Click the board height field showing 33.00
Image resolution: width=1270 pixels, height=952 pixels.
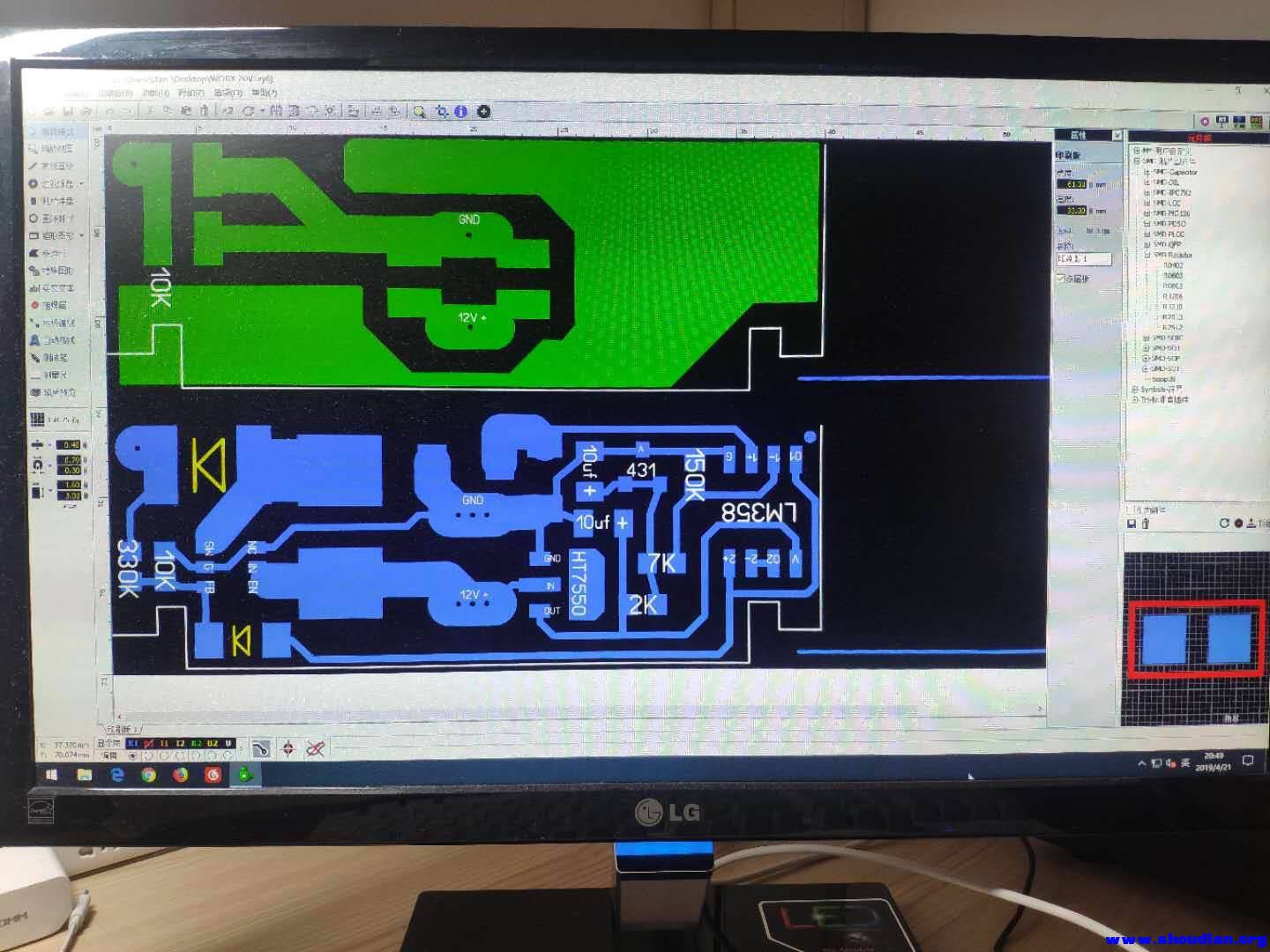coord(1073,211)
